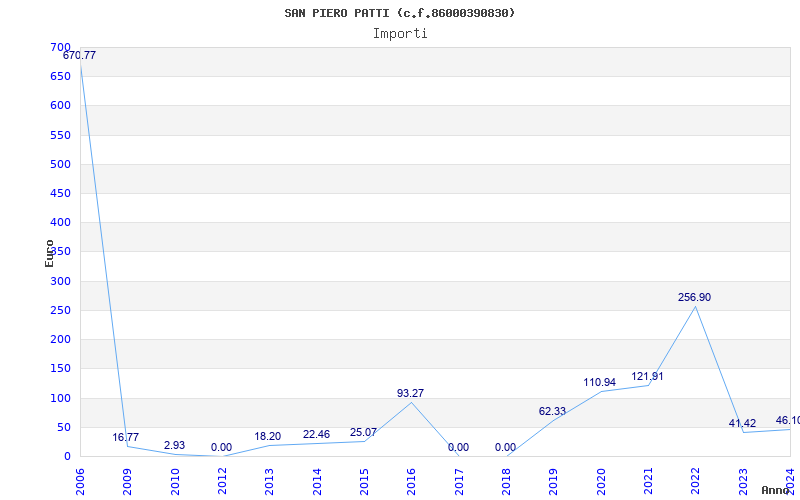Click the 50 y-axis tick label
Viewport: 800px width, 500px height.
point(63,427)
